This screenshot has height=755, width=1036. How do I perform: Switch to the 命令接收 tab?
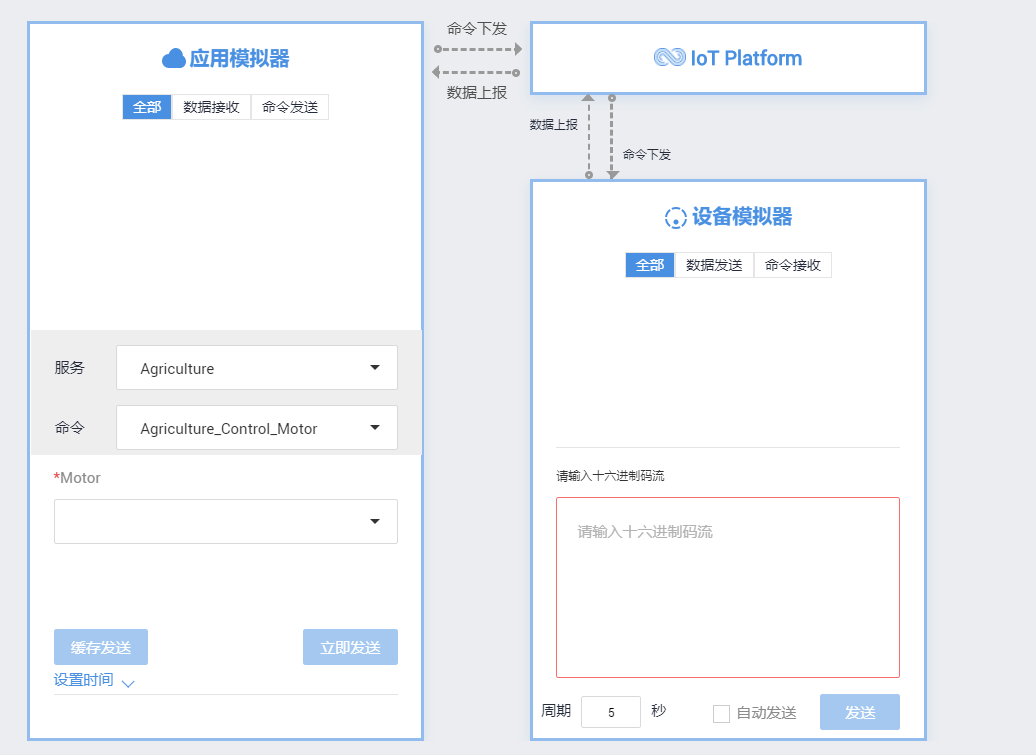pyautogui.click(x=793, y=265)
